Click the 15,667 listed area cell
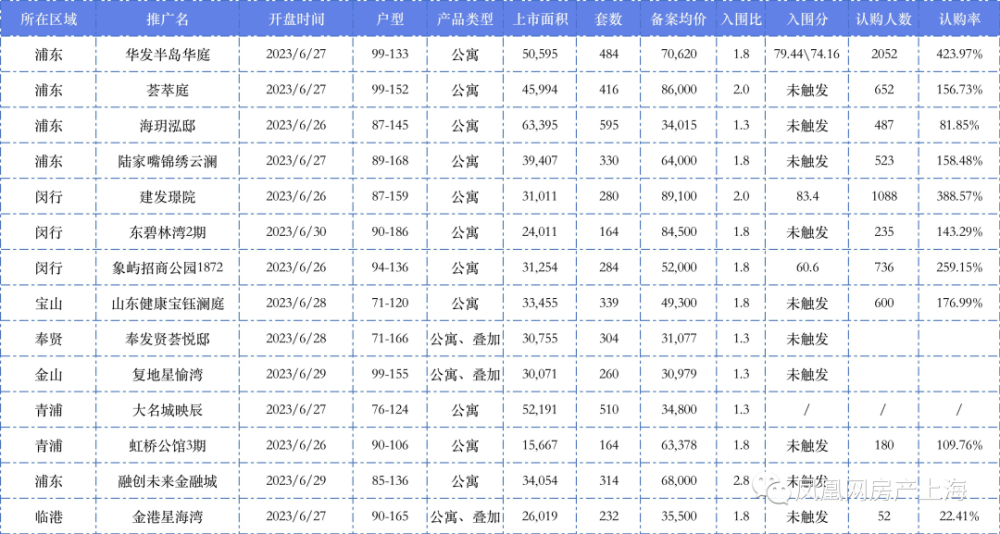 (540, 445)
